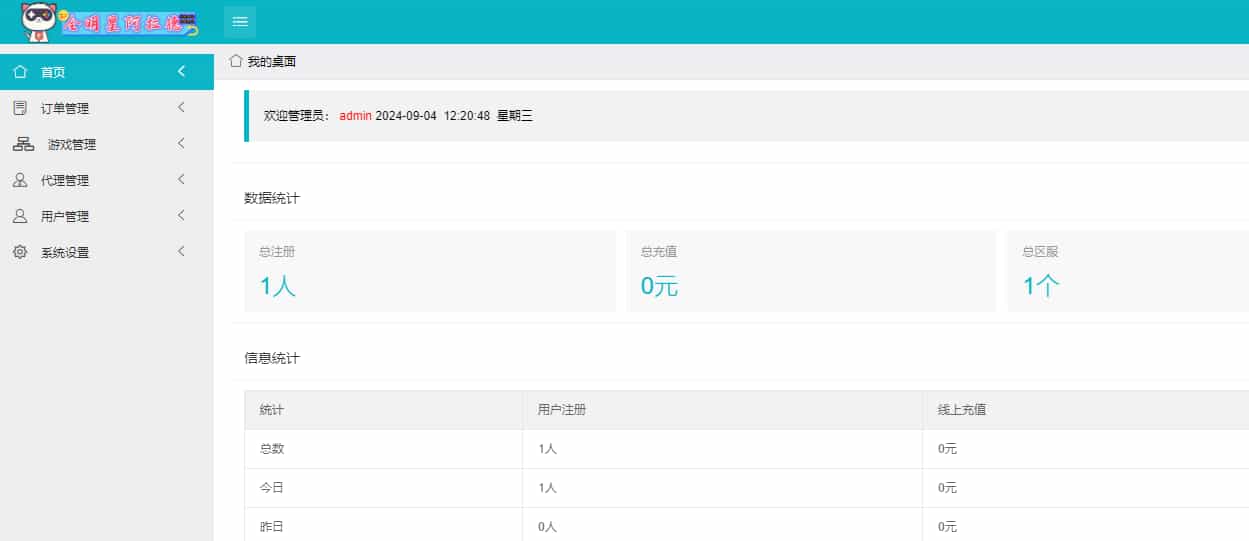This screenshot has height=541, width=1249.
Task: Click the agent people icon beside 代理管理
Action: tap(20, 180)
